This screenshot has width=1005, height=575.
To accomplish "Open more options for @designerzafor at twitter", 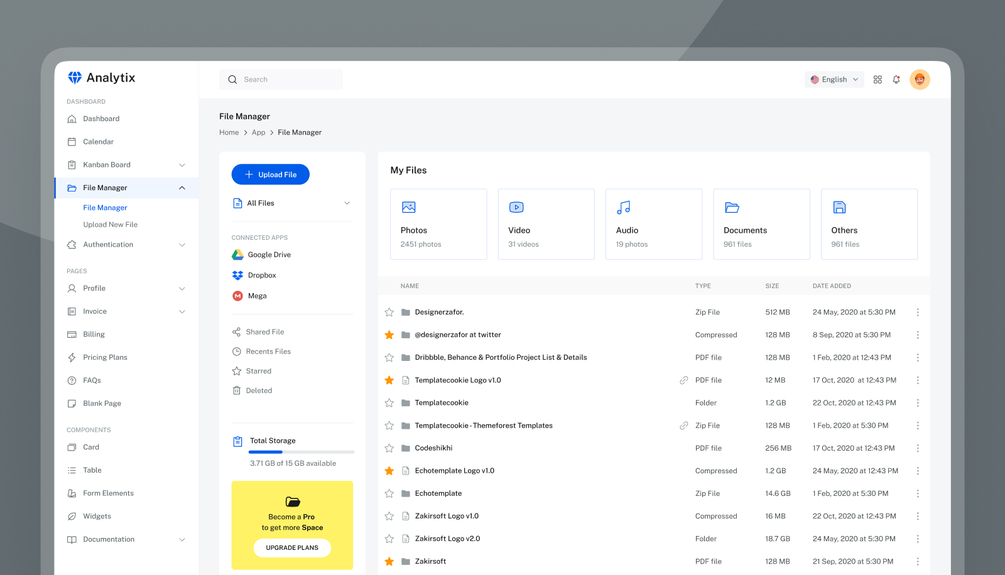I will coord(918,335).
